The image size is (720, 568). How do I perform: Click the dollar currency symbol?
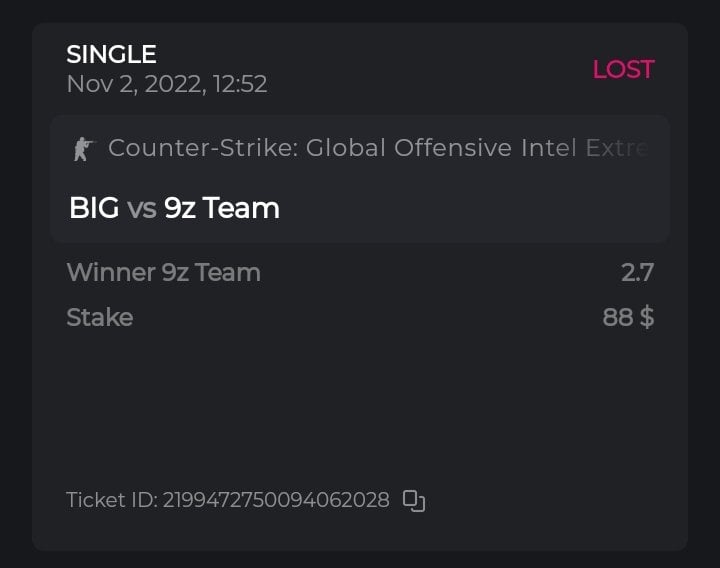tap(647, 318)
